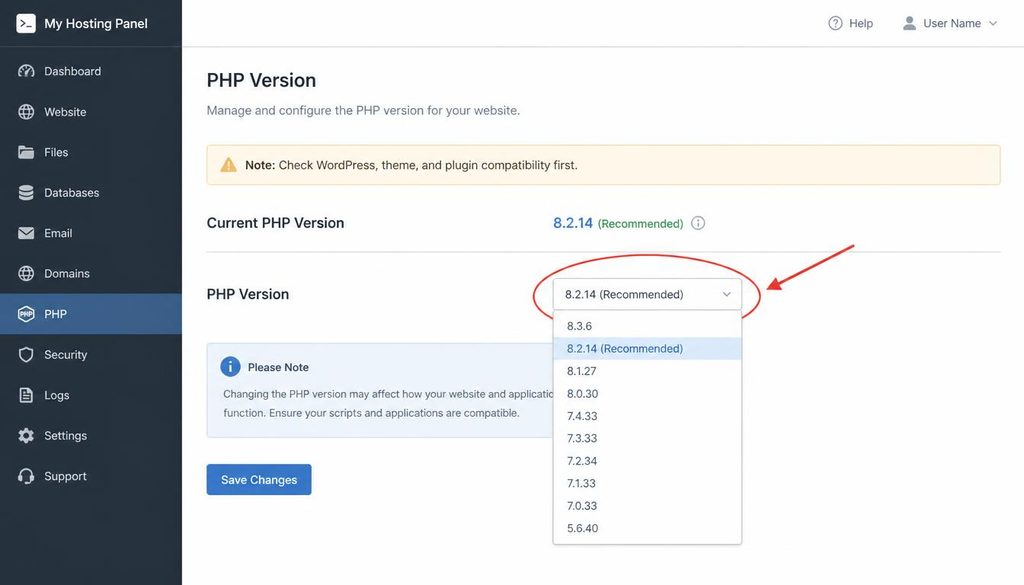Viewport: 1024px width, 585px height.
Task: Click the compatibility Note banner text
Action: click(411, 165)
